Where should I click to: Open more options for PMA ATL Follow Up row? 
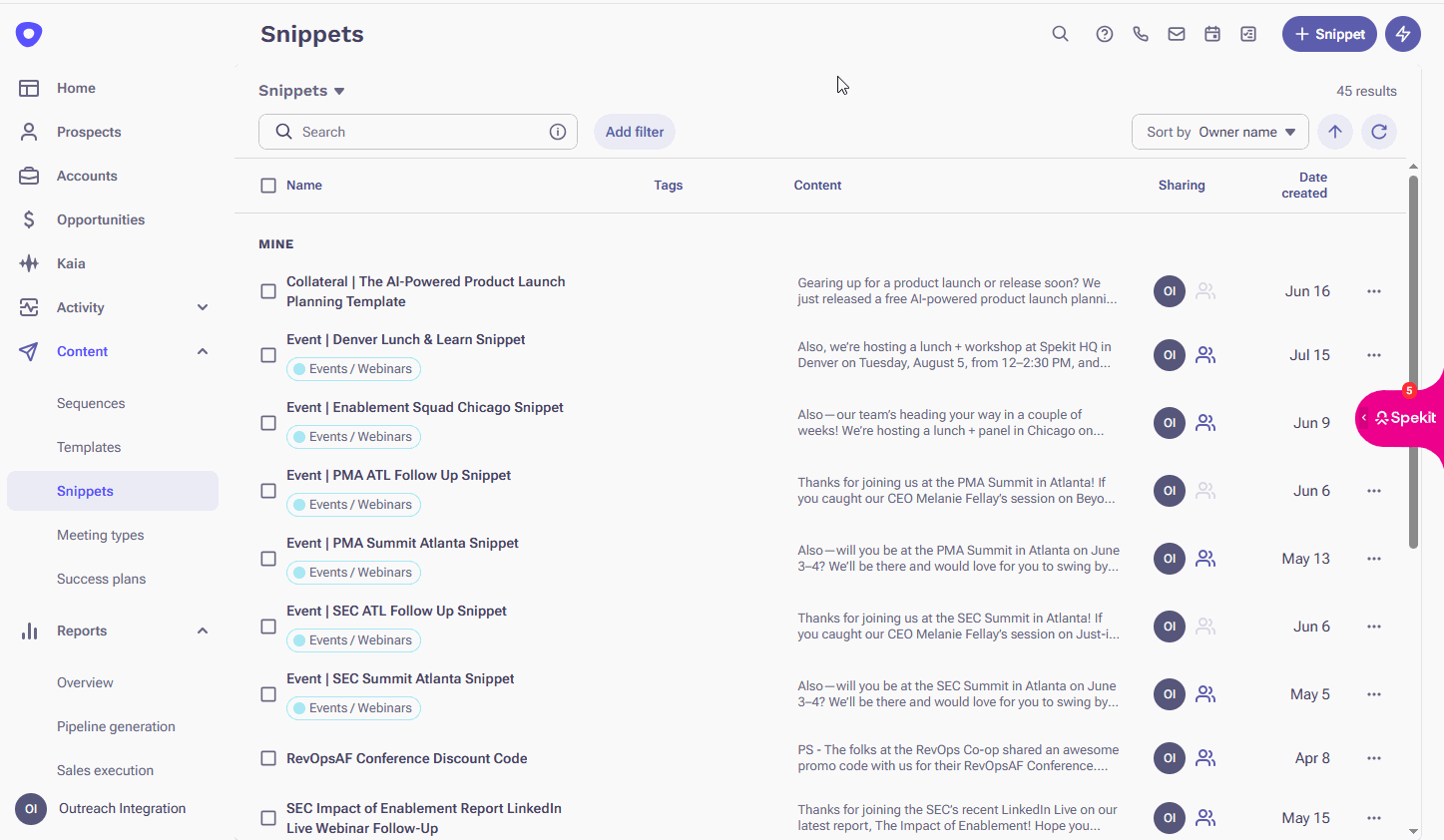(x=1374, y=491)
